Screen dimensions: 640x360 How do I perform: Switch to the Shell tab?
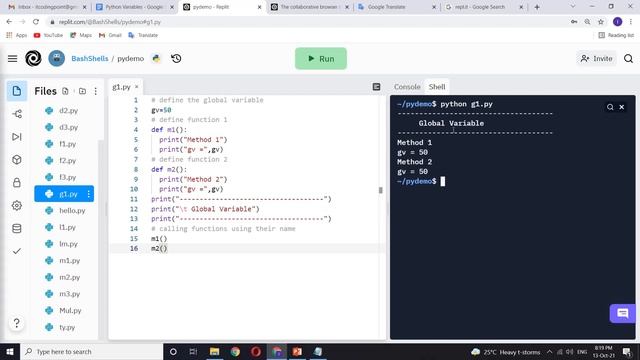(437, 87)
